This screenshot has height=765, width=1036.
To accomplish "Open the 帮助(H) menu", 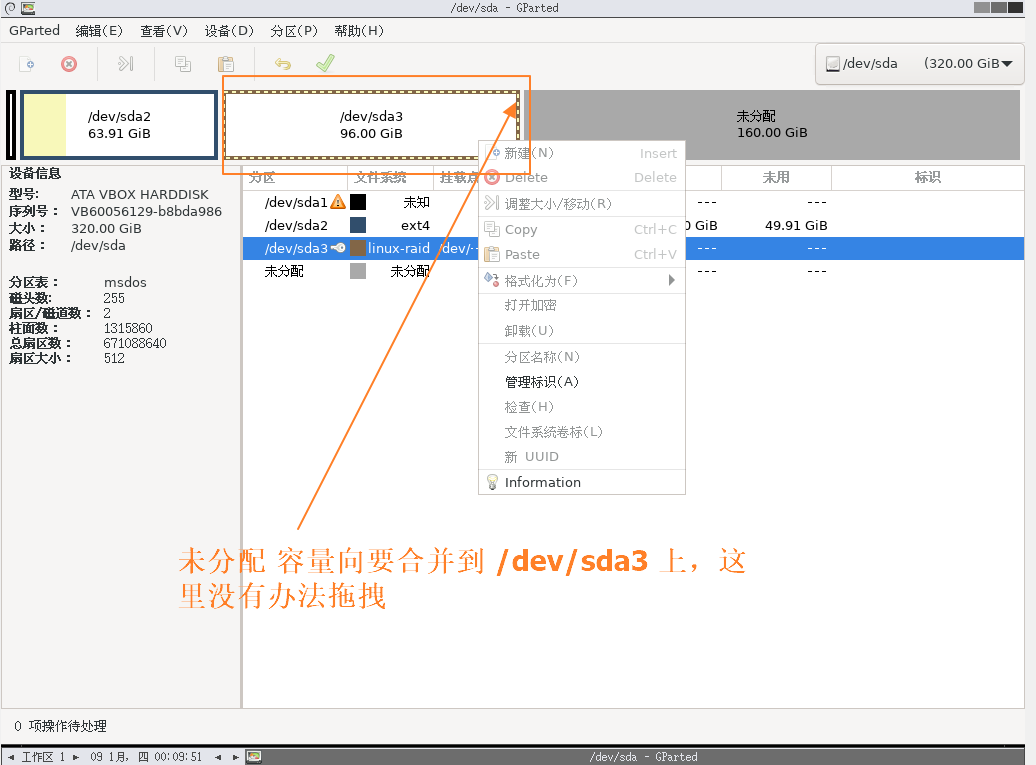I will point(359,31).
